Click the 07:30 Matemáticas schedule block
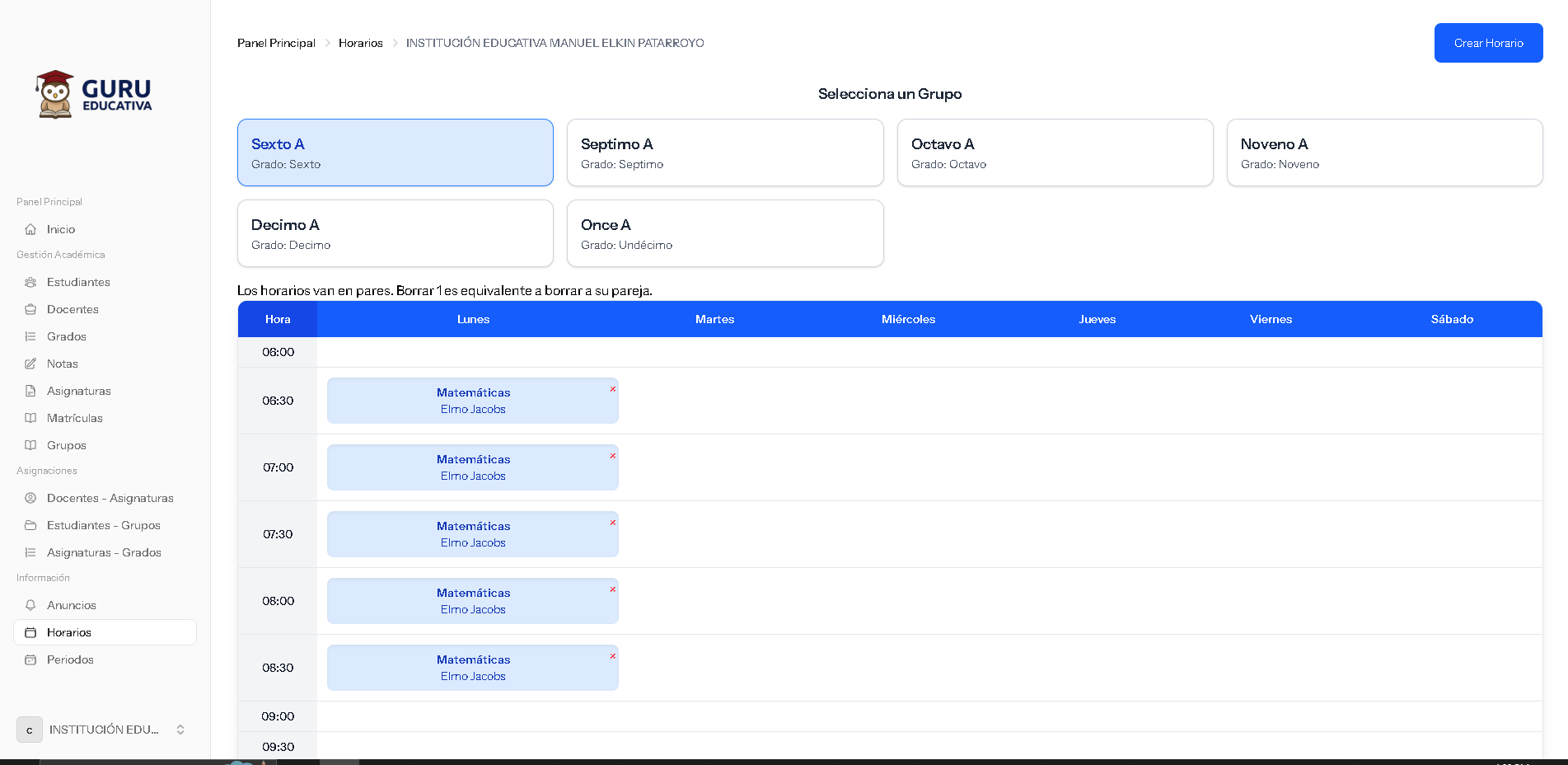1568x765 pixels. coord(472,534)
